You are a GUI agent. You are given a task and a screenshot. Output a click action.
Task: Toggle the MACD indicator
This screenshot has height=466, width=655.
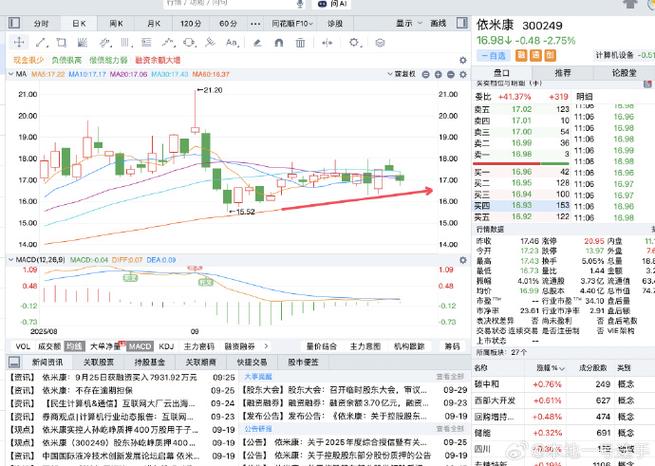(140, 346)
